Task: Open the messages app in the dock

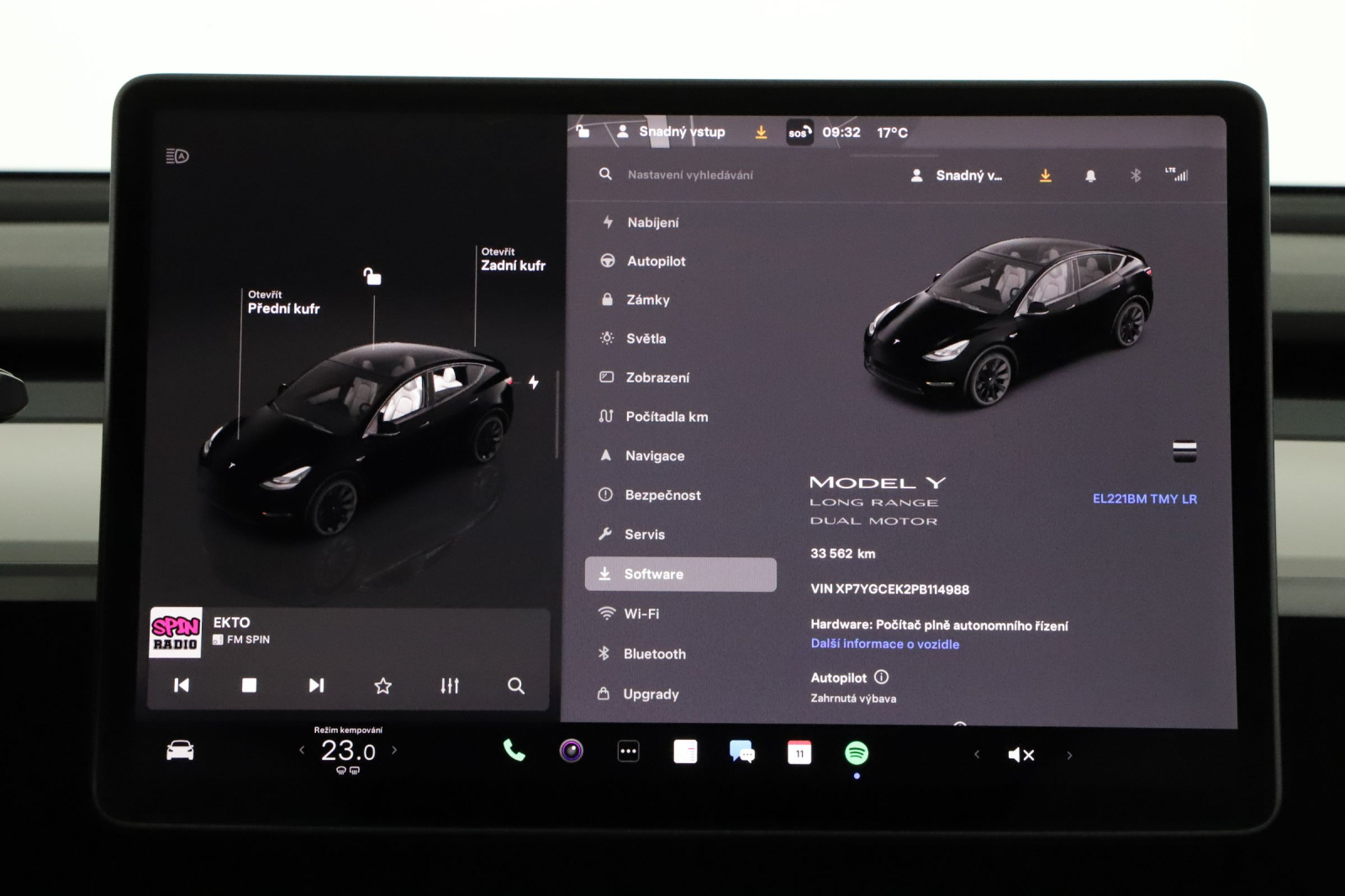Action: click(741, 752)
